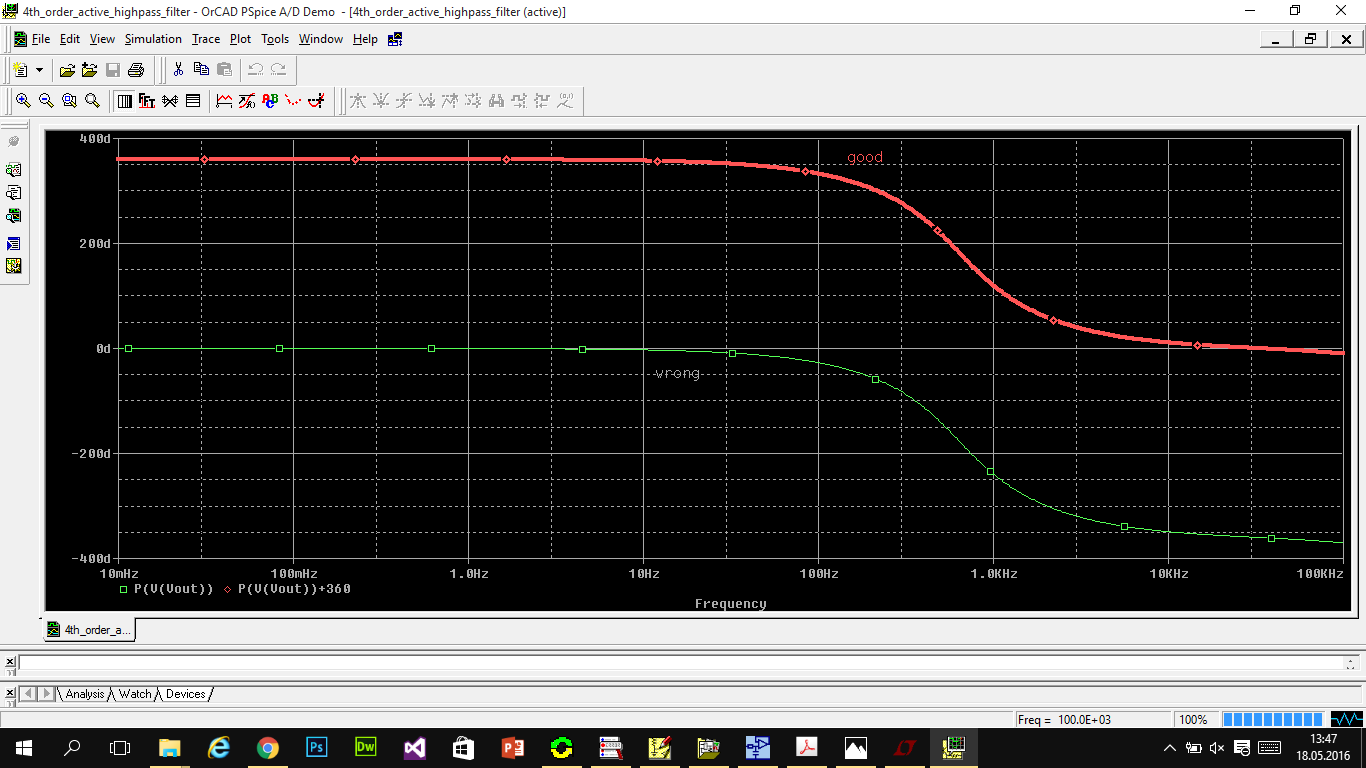Open the View menu
1366x768 pixels.
(102, 39)
